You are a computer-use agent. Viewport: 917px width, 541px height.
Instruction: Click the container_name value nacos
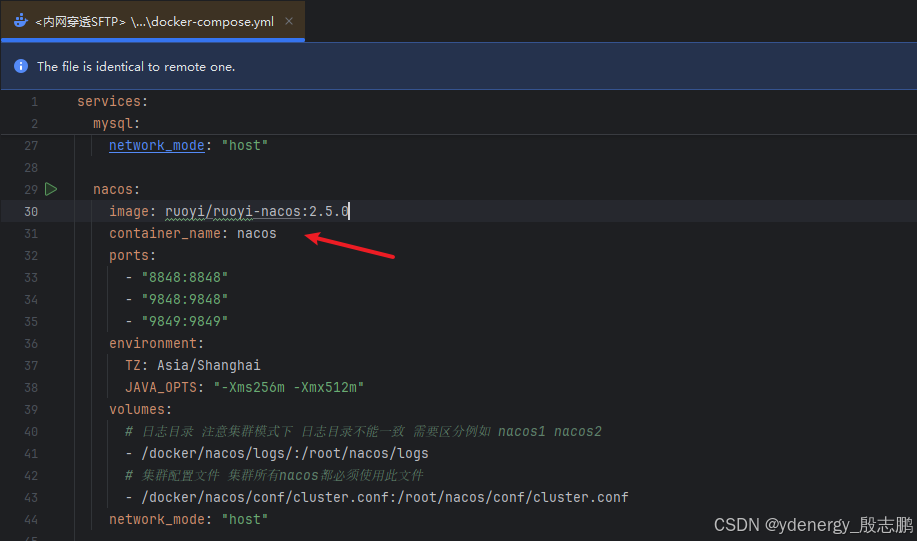point(256,233)
